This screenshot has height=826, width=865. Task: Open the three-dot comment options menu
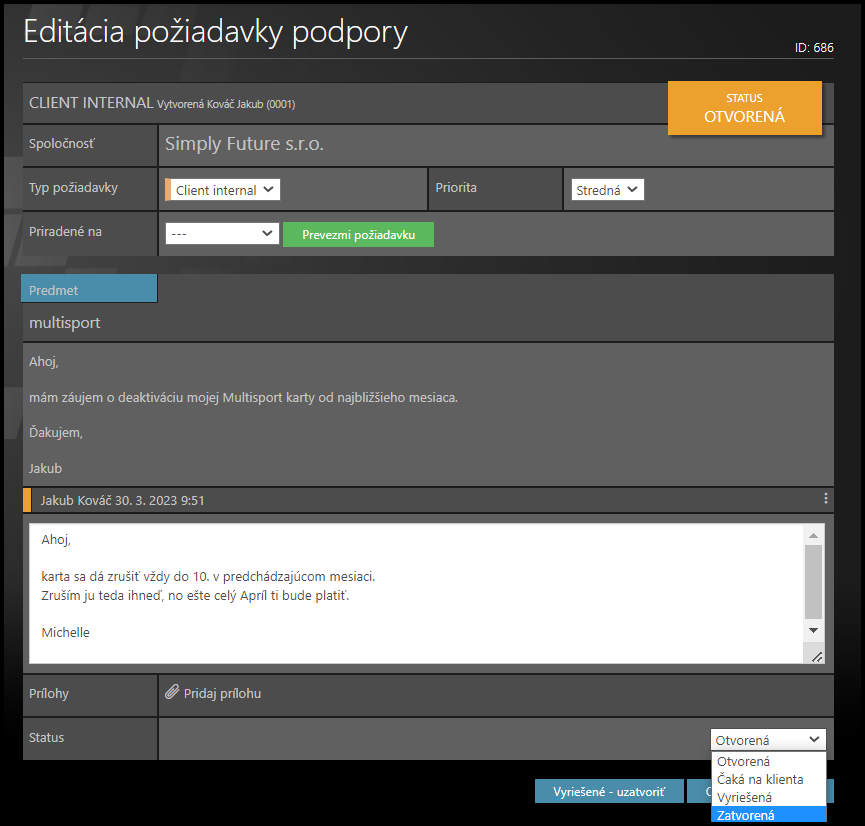click(x=825, y=499)
